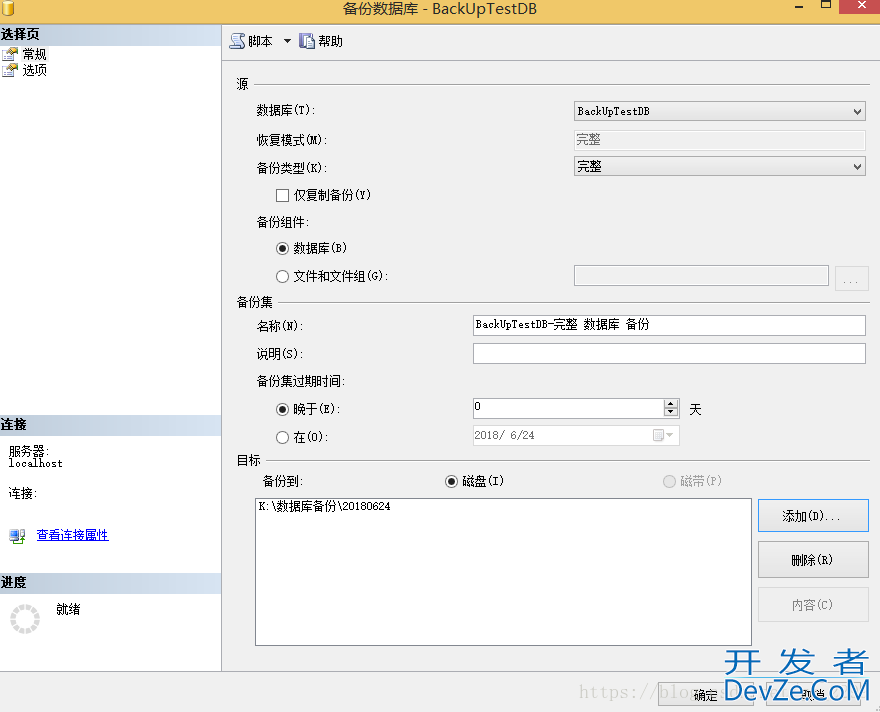Select the 磁带(P) radio button

coord(669,481)
